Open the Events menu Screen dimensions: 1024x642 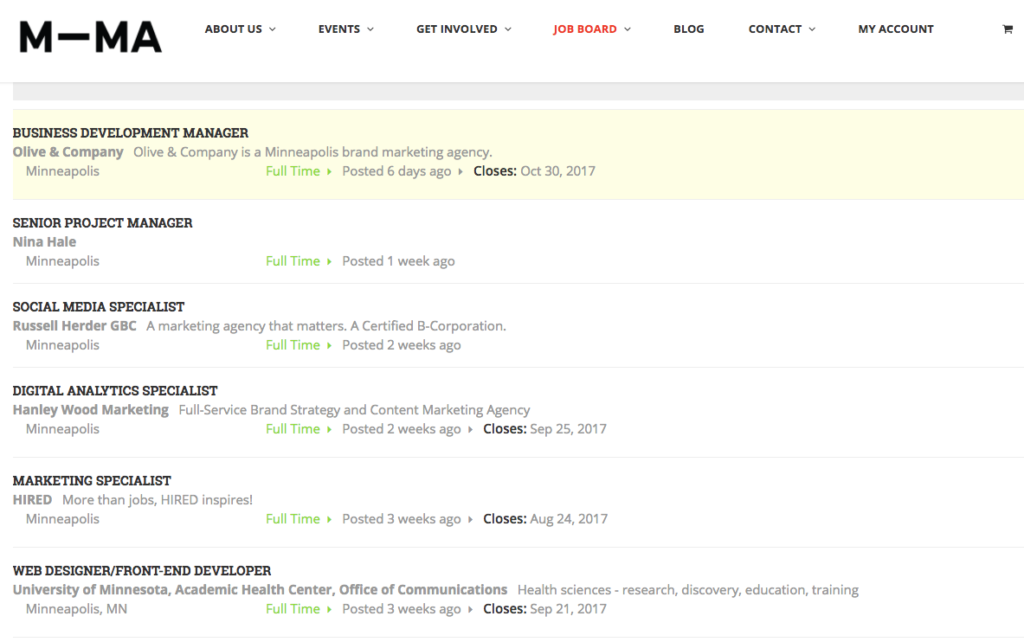coord(339,29)
